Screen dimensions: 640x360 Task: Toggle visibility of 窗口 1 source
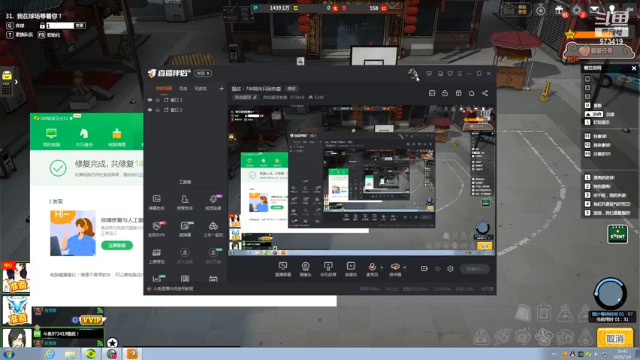pos(150,100)
